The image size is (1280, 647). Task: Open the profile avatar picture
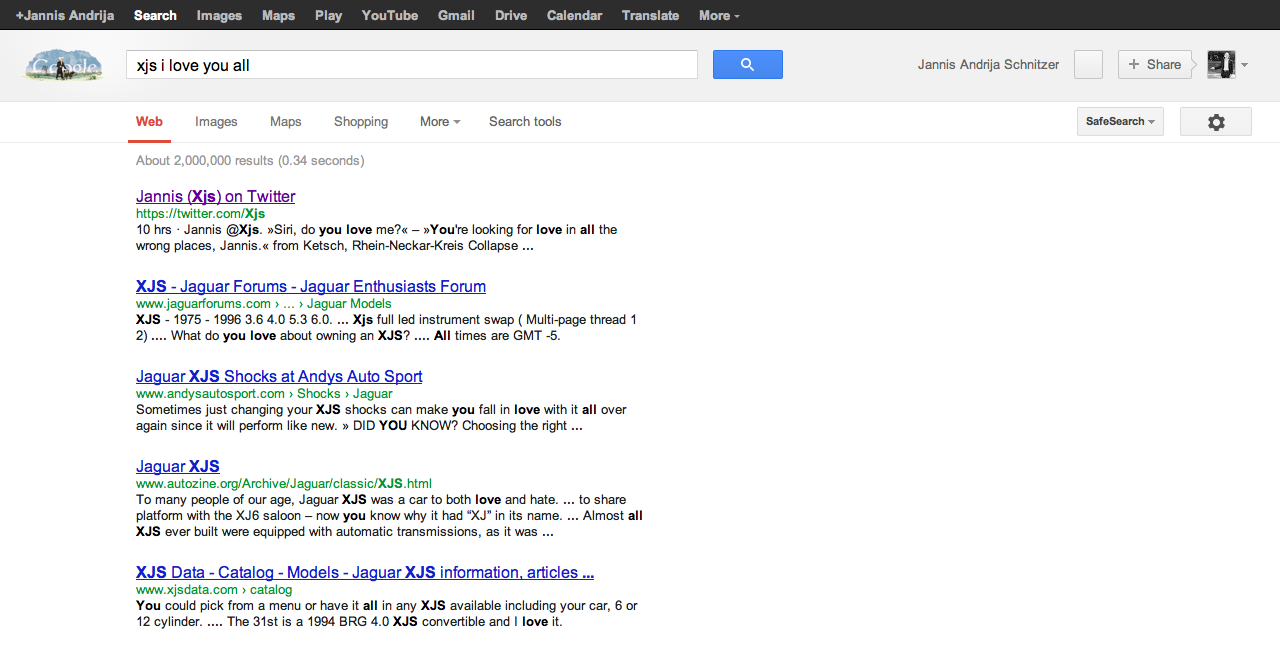point(1221,64)
